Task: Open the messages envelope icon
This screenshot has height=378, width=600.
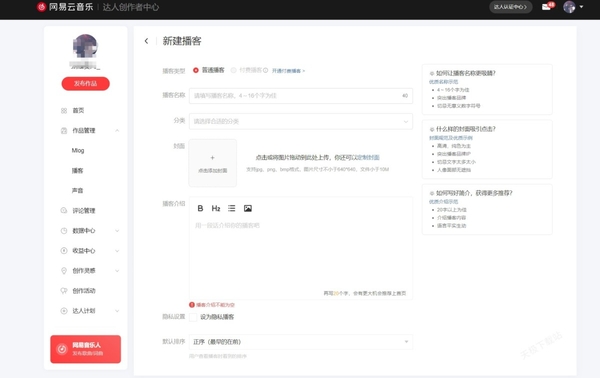Action: point(546,7)
